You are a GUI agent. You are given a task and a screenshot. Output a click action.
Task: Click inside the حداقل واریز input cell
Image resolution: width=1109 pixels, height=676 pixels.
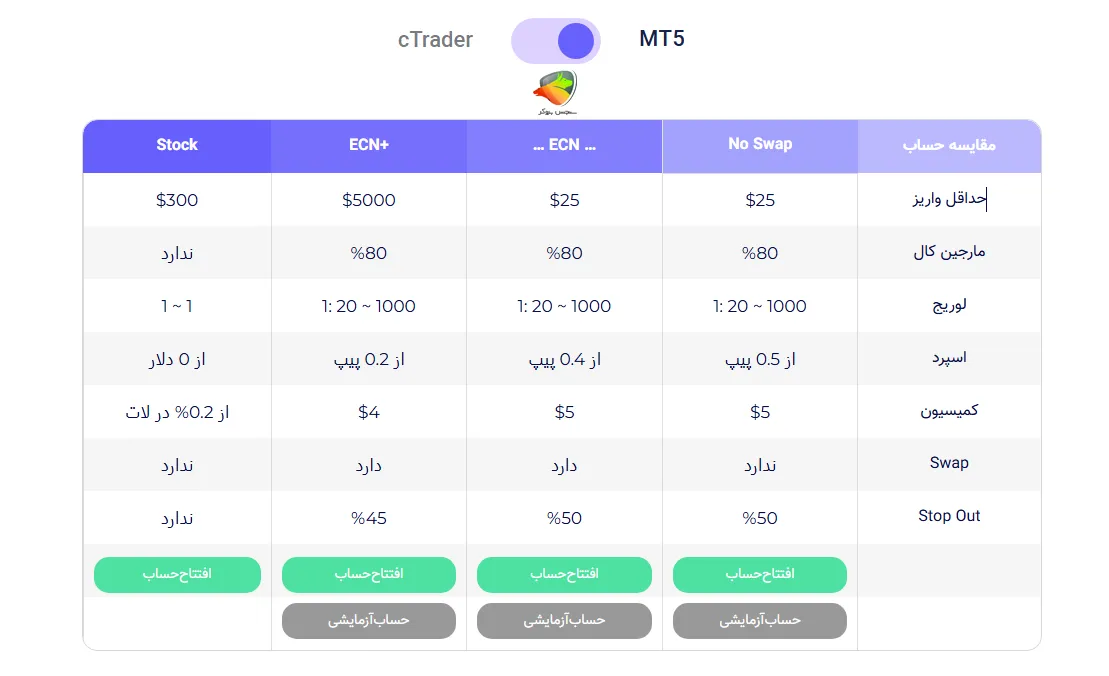948,199
